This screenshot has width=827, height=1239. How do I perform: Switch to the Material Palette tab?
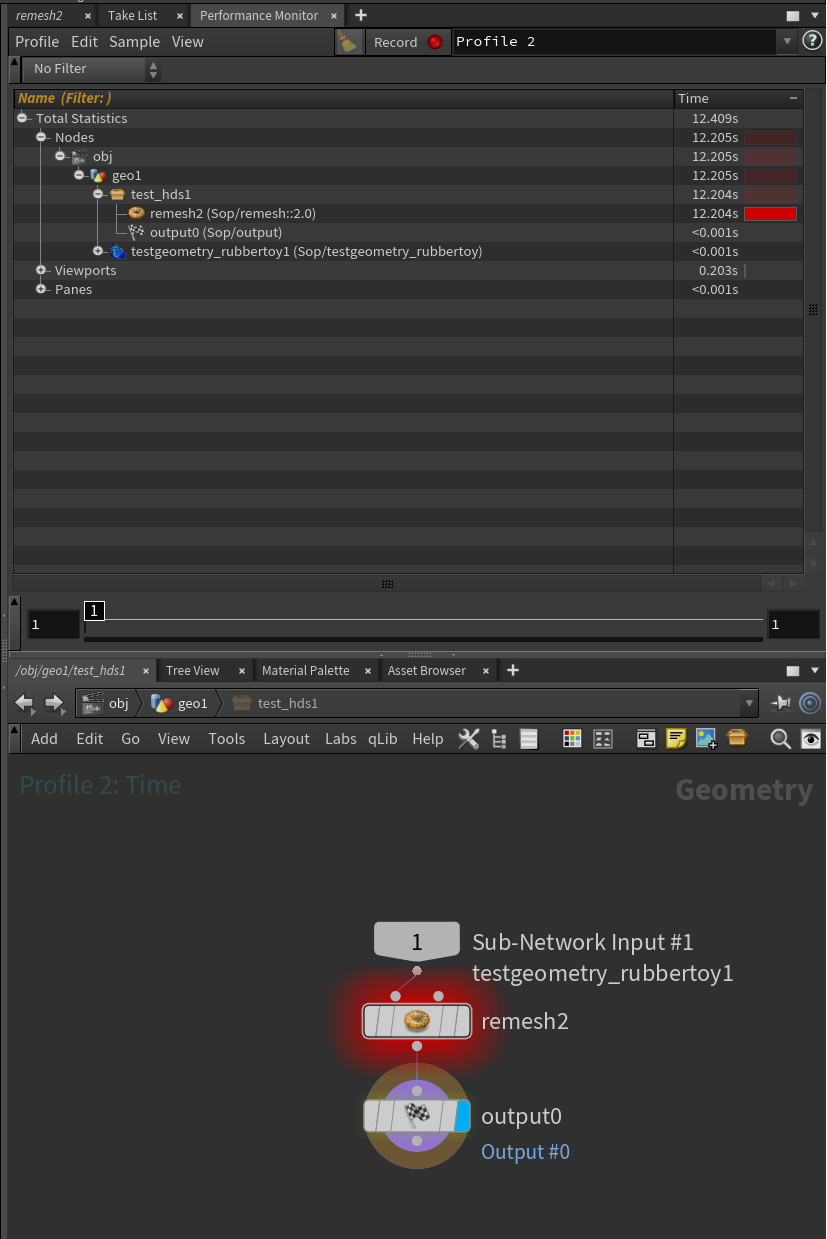coord(306,670)
